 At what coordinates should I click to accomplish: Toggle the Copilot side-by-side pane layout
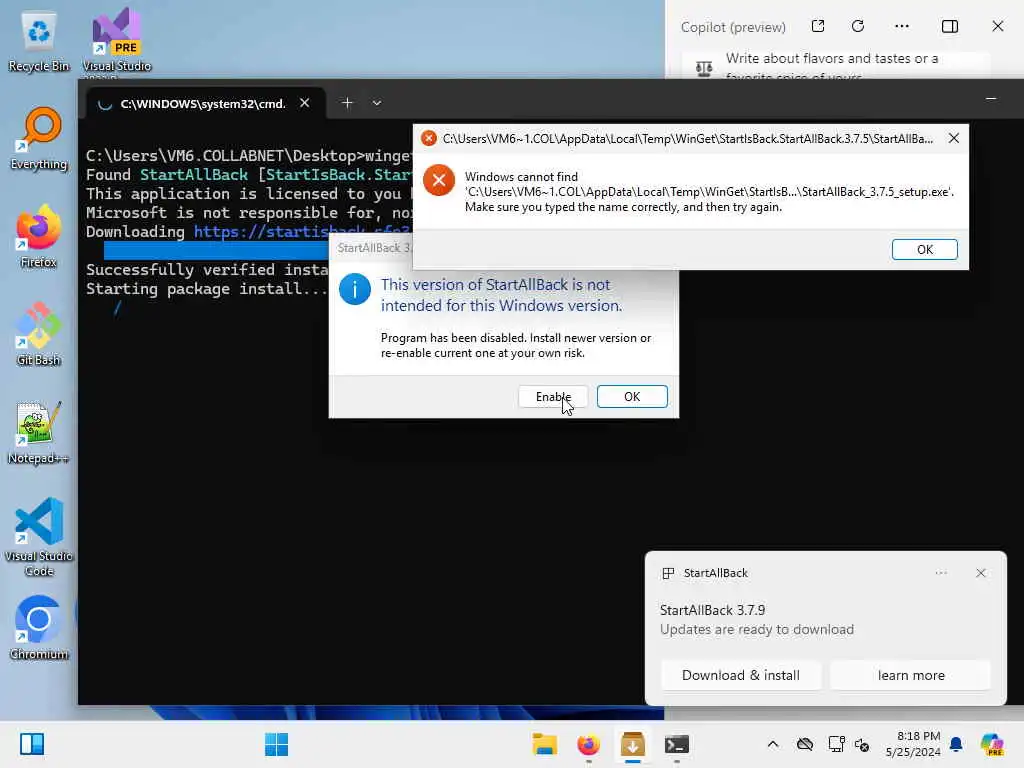(950, 26)
